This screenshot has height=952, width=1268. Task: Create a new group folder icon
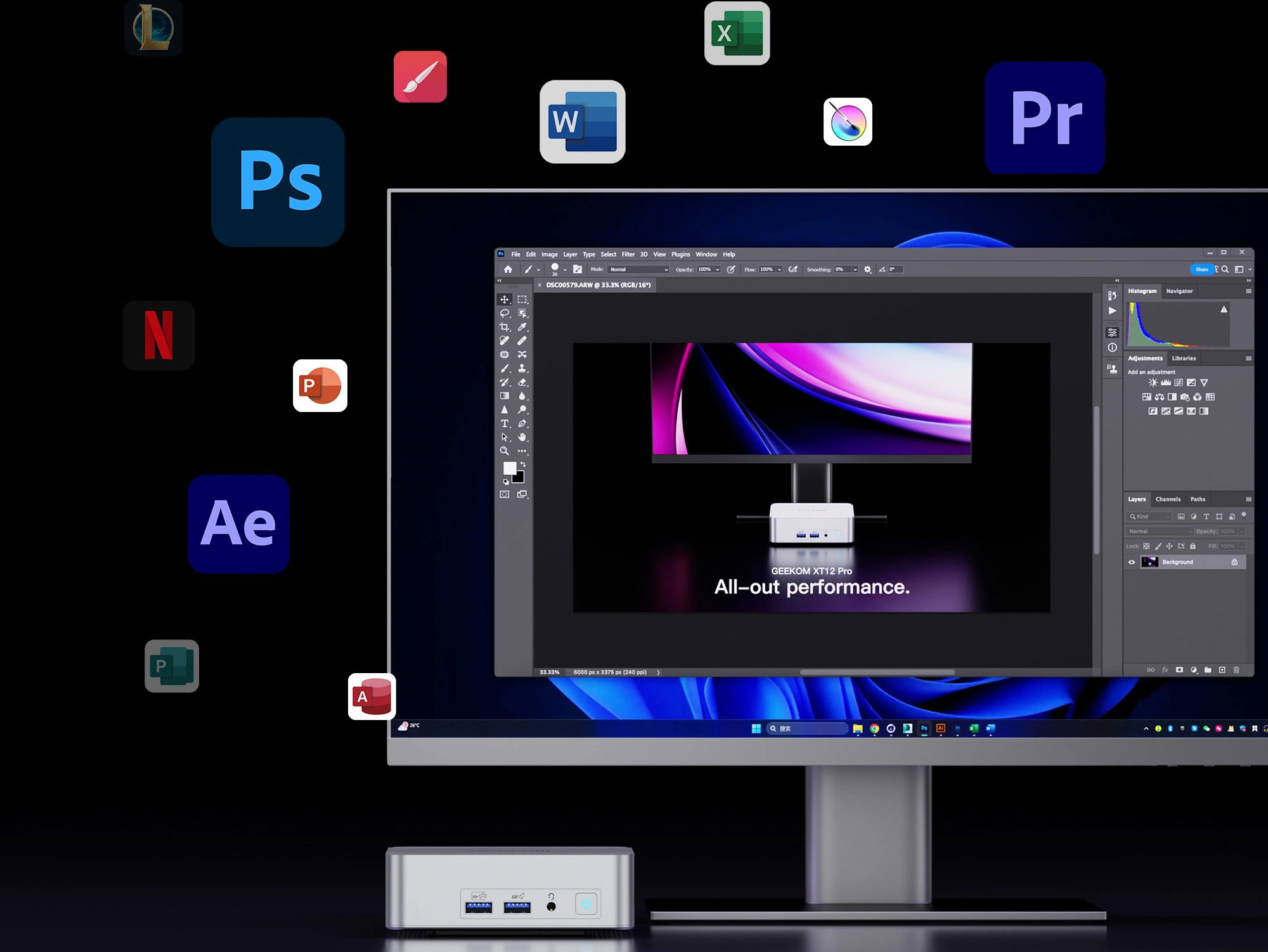[x=1208, y=670]
